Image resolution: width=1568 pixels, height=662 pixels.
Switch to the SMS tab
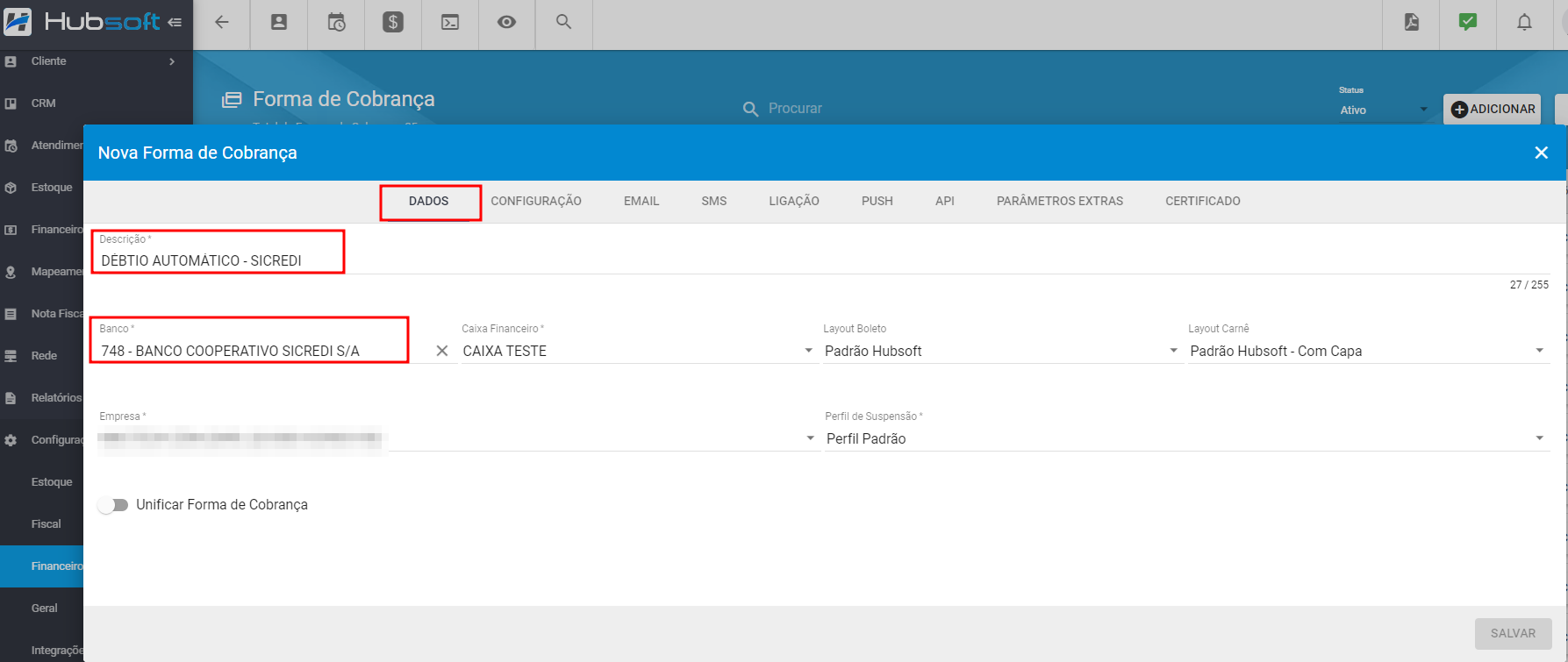coord(714,201)
